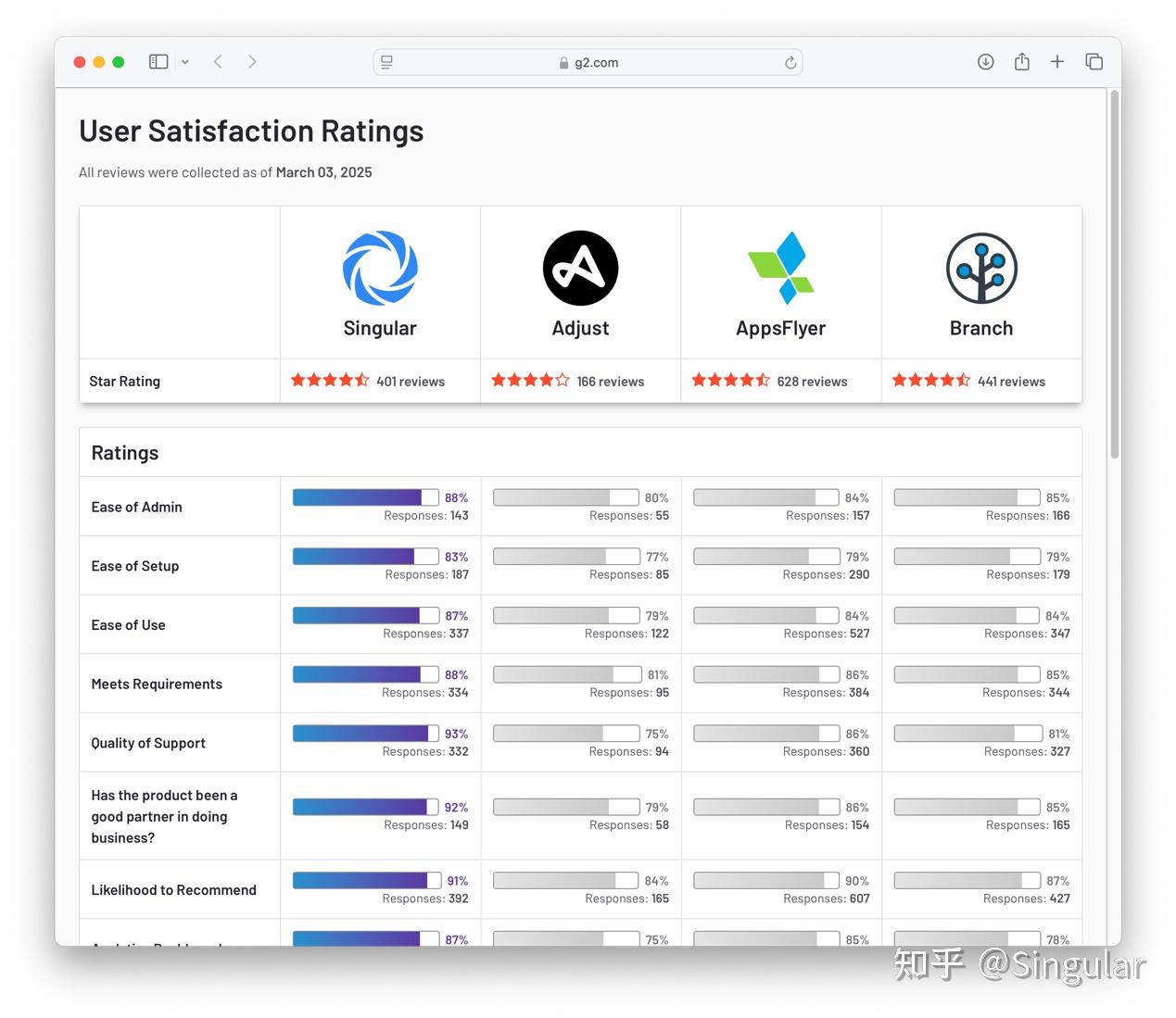The height and width of the screenshot is (1018, 1176).
Task: Click the Branch logo
Action: coord(981,268)
